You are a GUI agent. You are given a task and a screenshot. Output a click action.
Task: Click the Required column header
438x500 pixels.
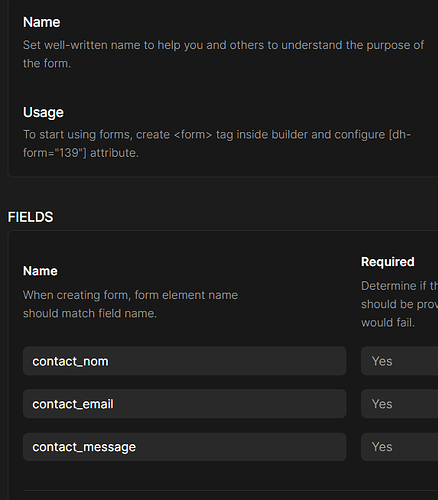[x=388, y=262]
